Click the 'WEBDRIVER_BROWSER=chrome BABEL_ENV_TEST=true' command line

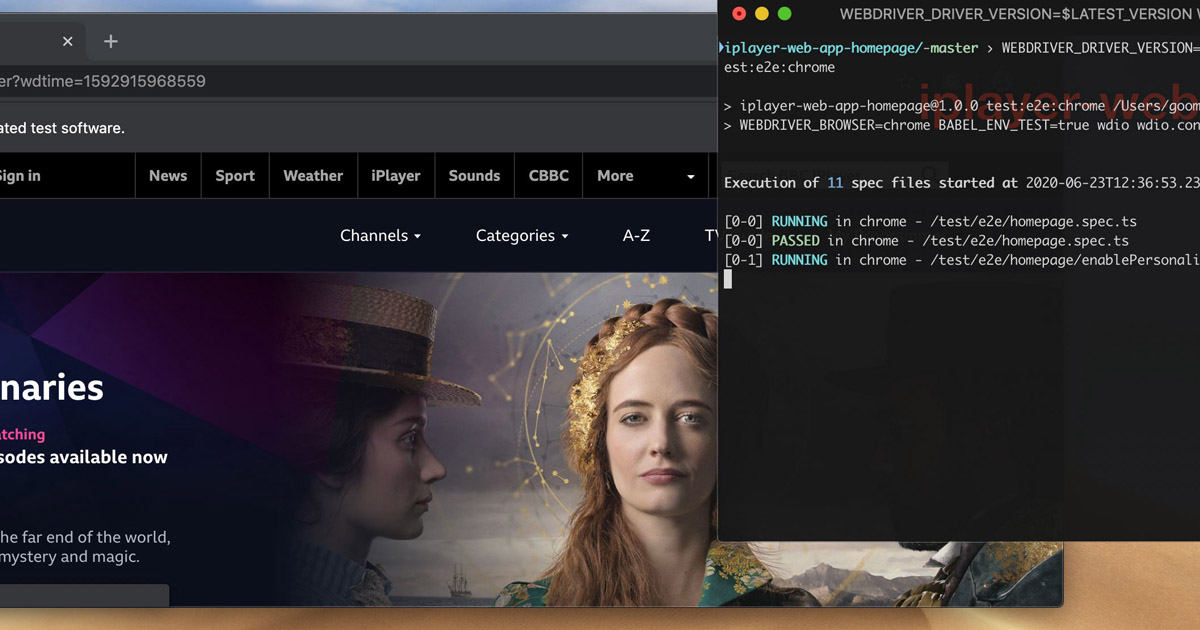coord(962,126)
